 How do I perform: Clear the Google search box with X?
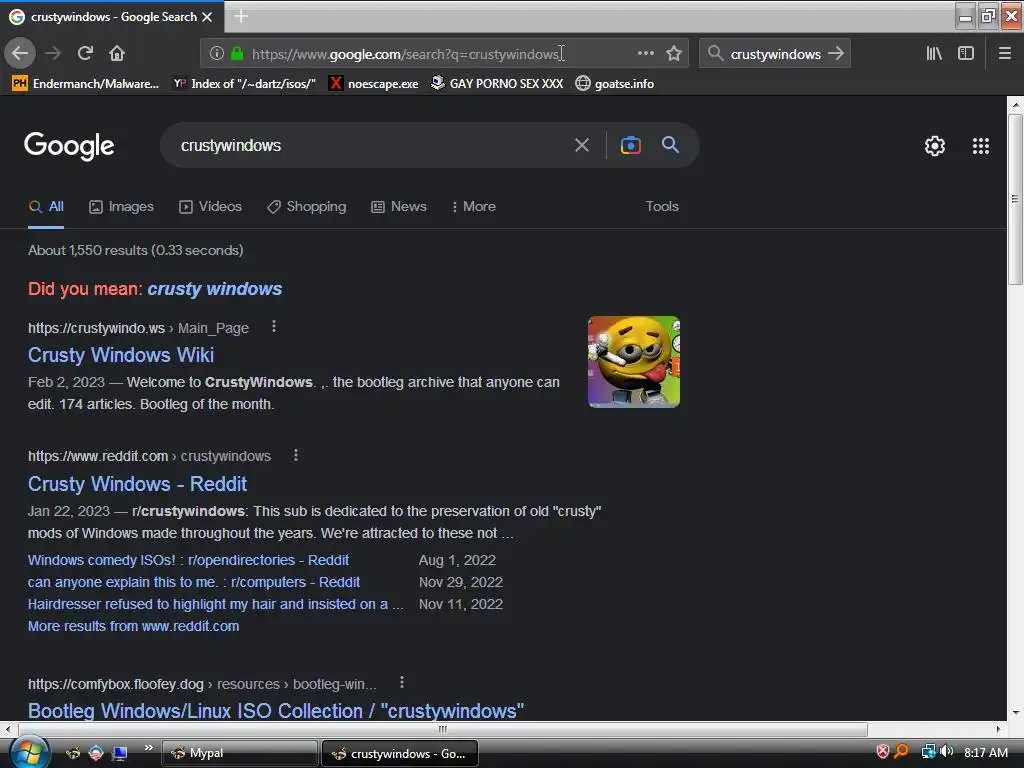[x=581, y=145]
